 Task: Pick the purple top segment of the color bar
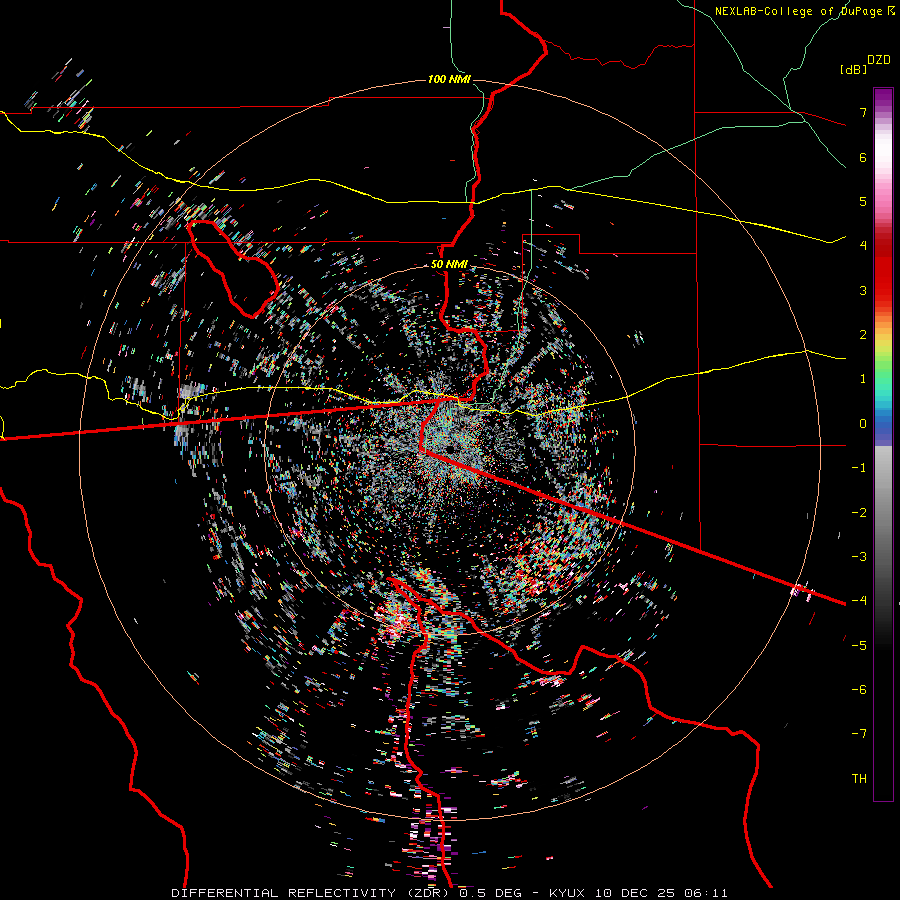point(883,99)
